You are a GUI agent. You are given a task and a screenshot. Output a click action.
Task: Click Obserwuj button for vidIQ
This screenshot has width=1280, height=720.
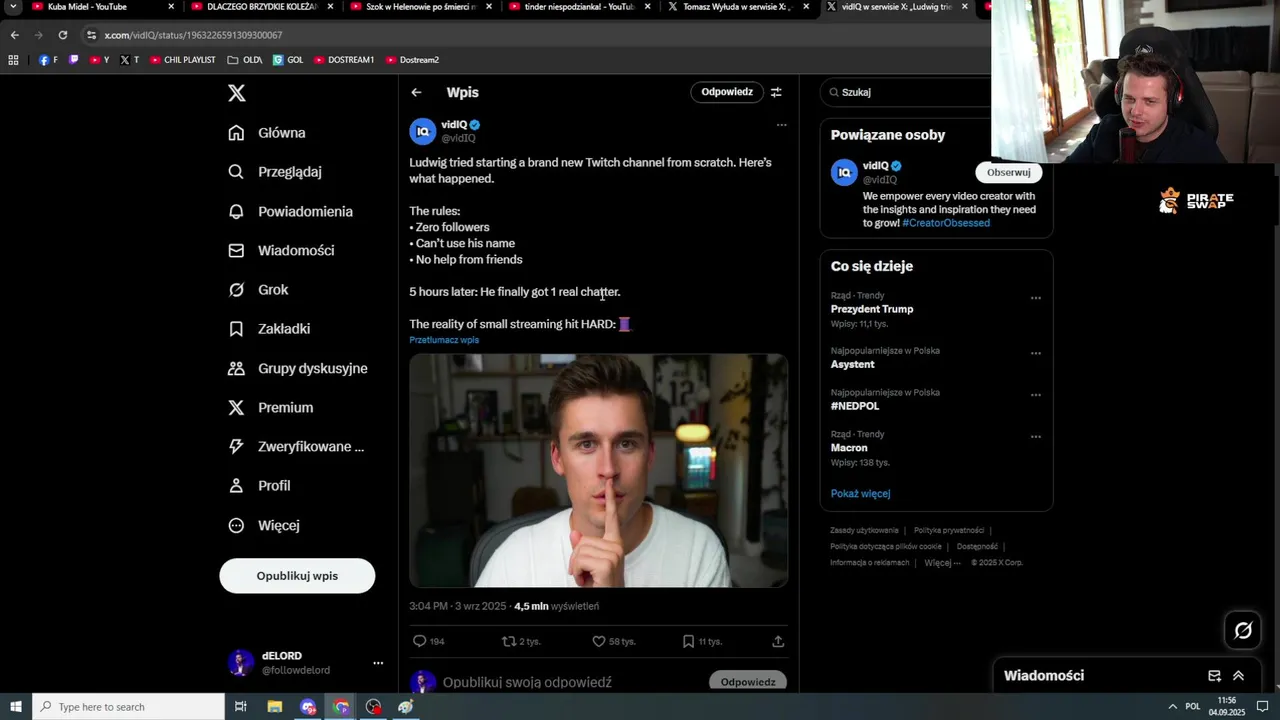pos(1008,172)
